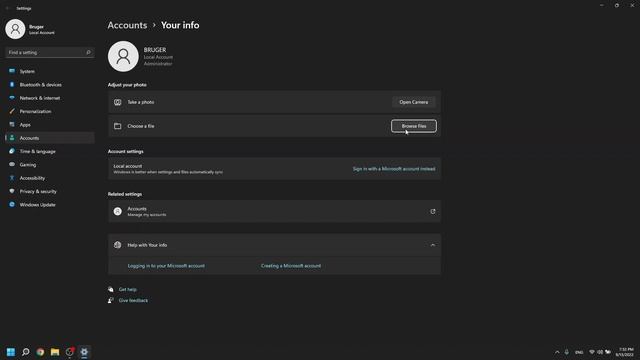Go to Gaming settings
Viewport: 640px width, 360px height.
(x=50, y=164)
